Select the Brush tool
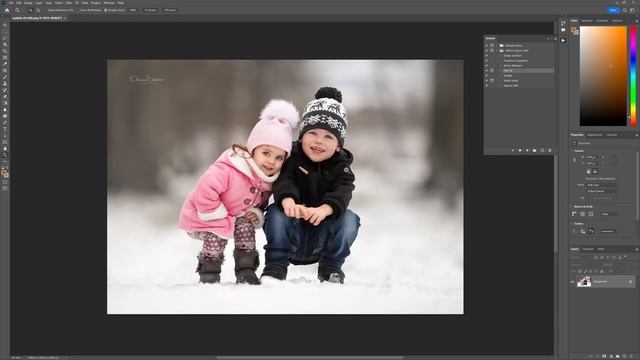This screenshot has width=640, height=360. pos(5,77)
